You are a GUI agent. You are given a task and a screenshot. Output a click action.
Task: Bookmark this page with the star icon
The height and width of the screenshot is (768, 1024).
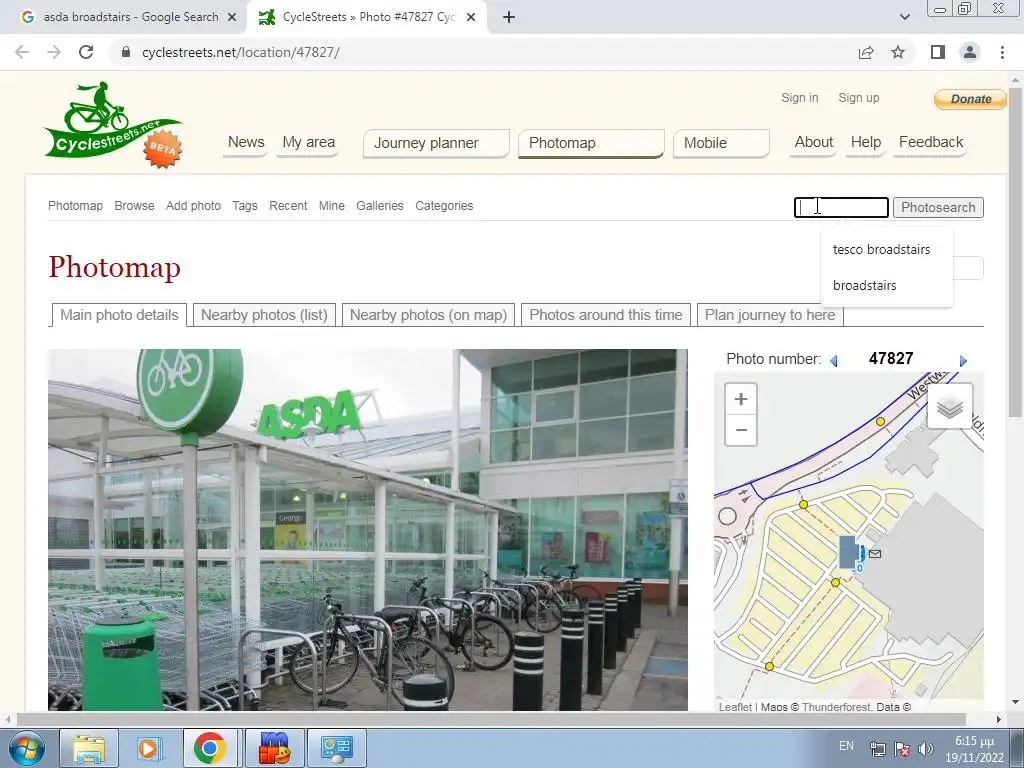pyautogui.click(x=898, y=52)
